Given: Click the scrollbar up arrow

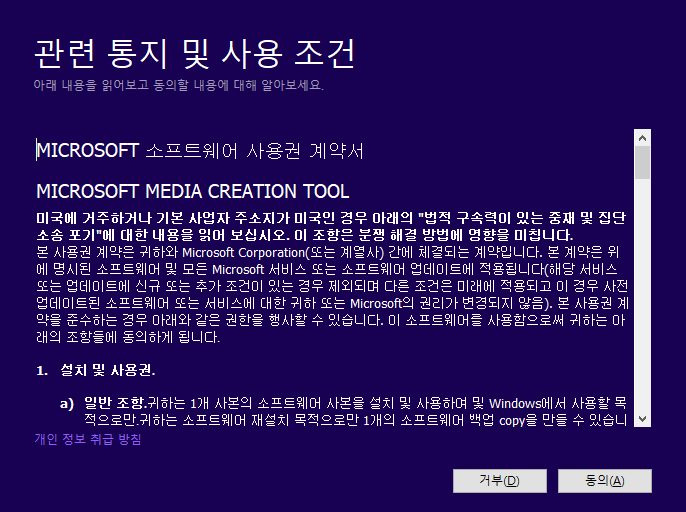Looking at the screenshot, I should (x=642, y=138).
